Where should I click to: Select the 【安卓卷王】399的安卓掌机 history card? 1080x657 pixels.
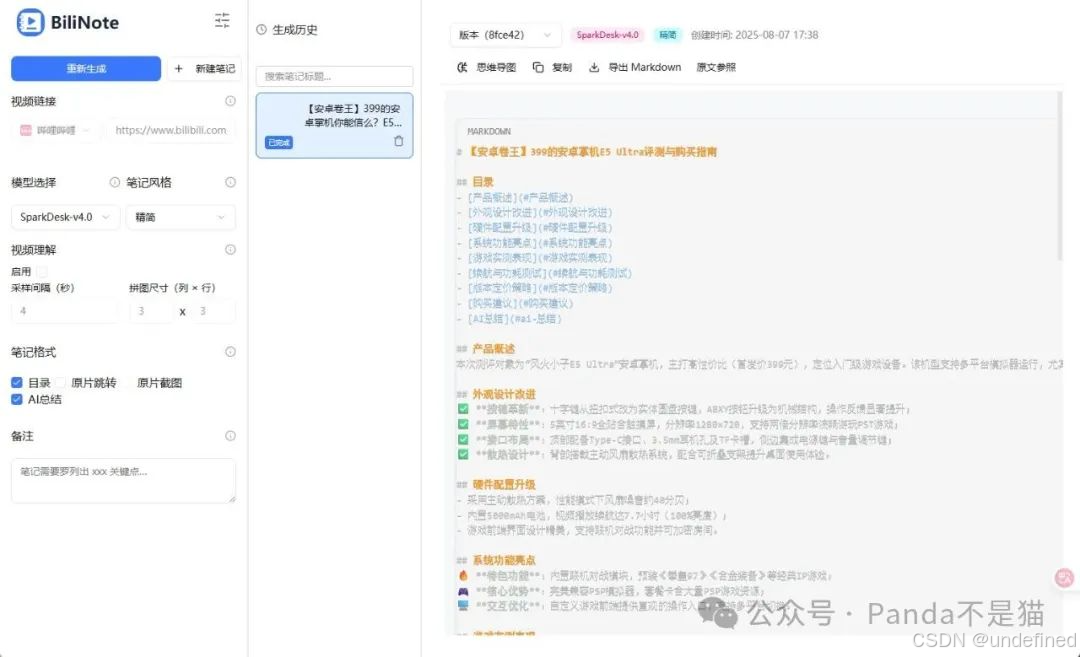[x=334, y=125]
